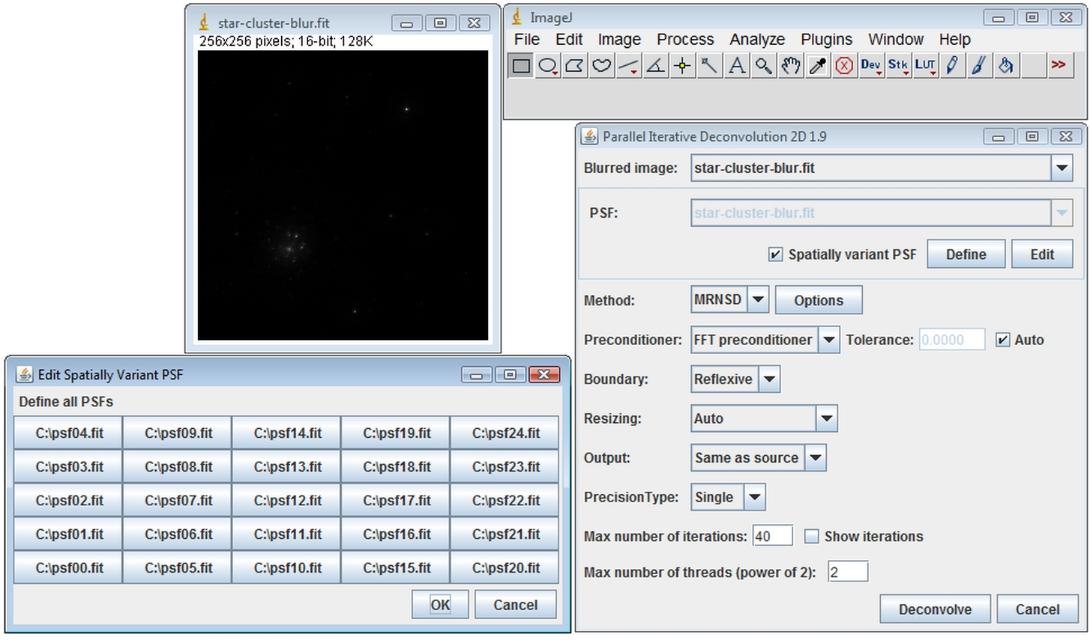Toggle the Spatially variant PSF checkbox

775,254
